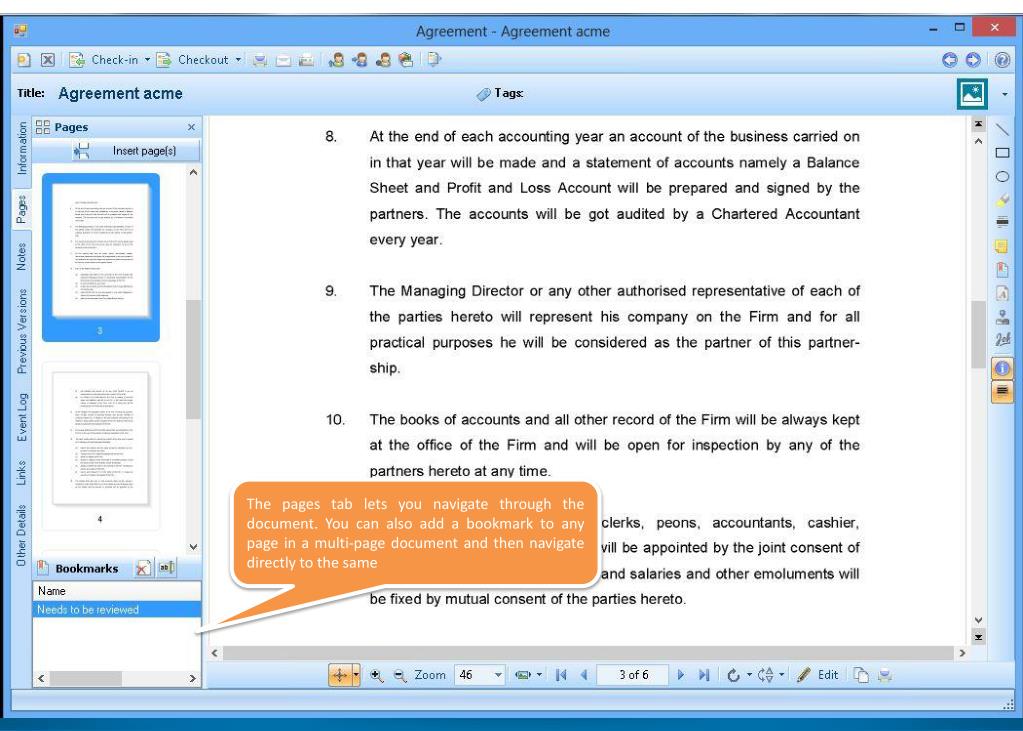Click the print icon in top toolbar
The height and width of the screenshot is (731, 1023).
[260, 60]
